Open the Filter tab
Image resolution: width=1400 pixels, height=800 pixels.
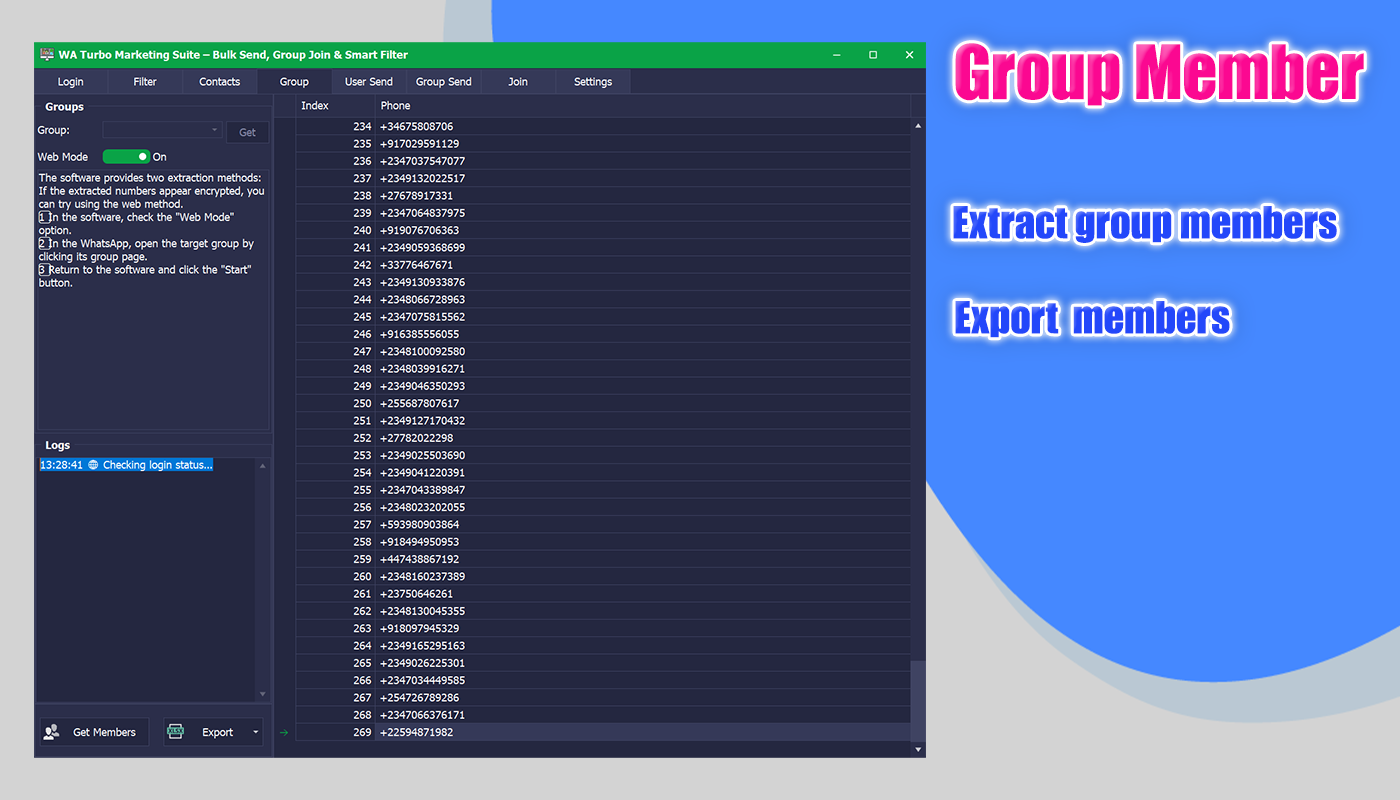point(145,82)
